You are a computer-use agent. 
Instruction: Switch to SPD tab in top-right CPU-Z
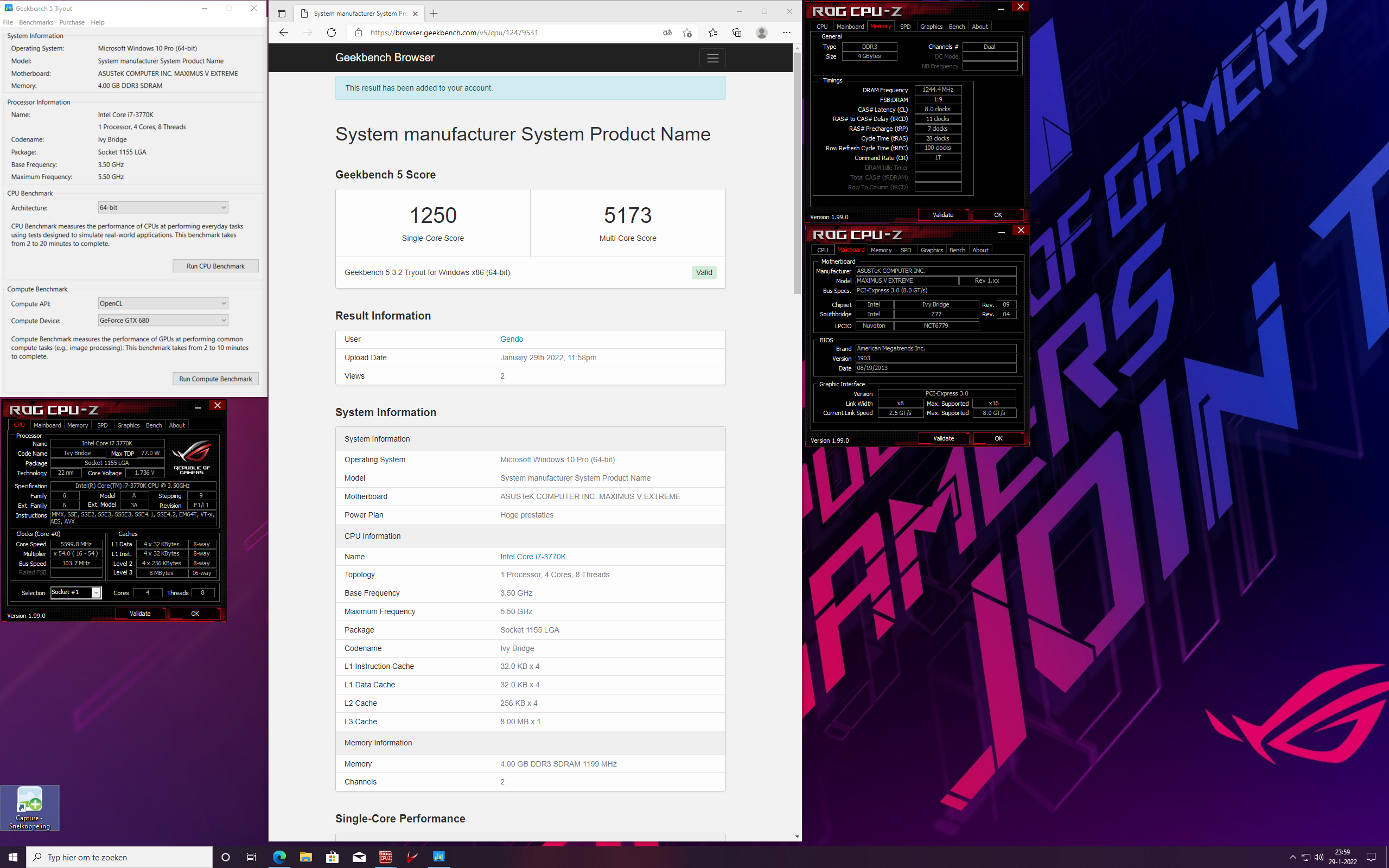click(905, 27)
